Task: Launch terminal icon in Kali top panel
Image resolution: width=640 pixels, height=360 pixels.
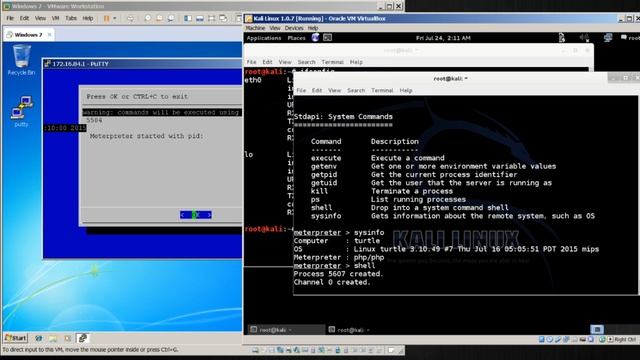Action: [327, 38]
